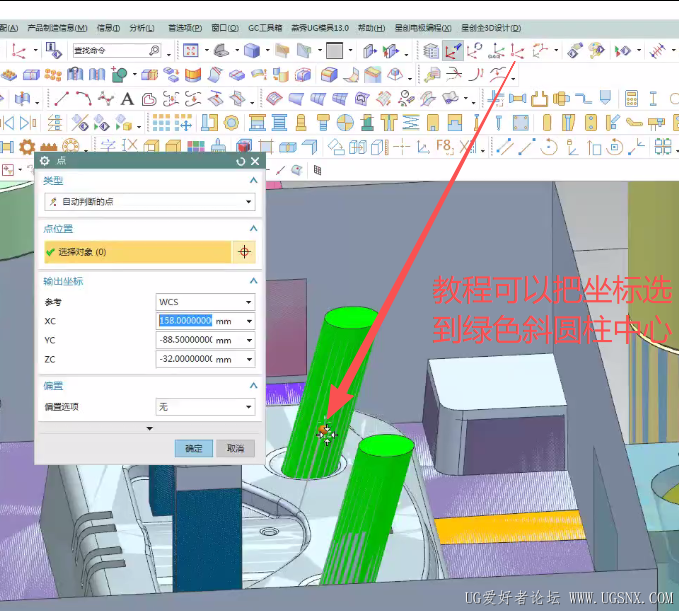Collapse the 输出坐标 section

coord(254,281)
